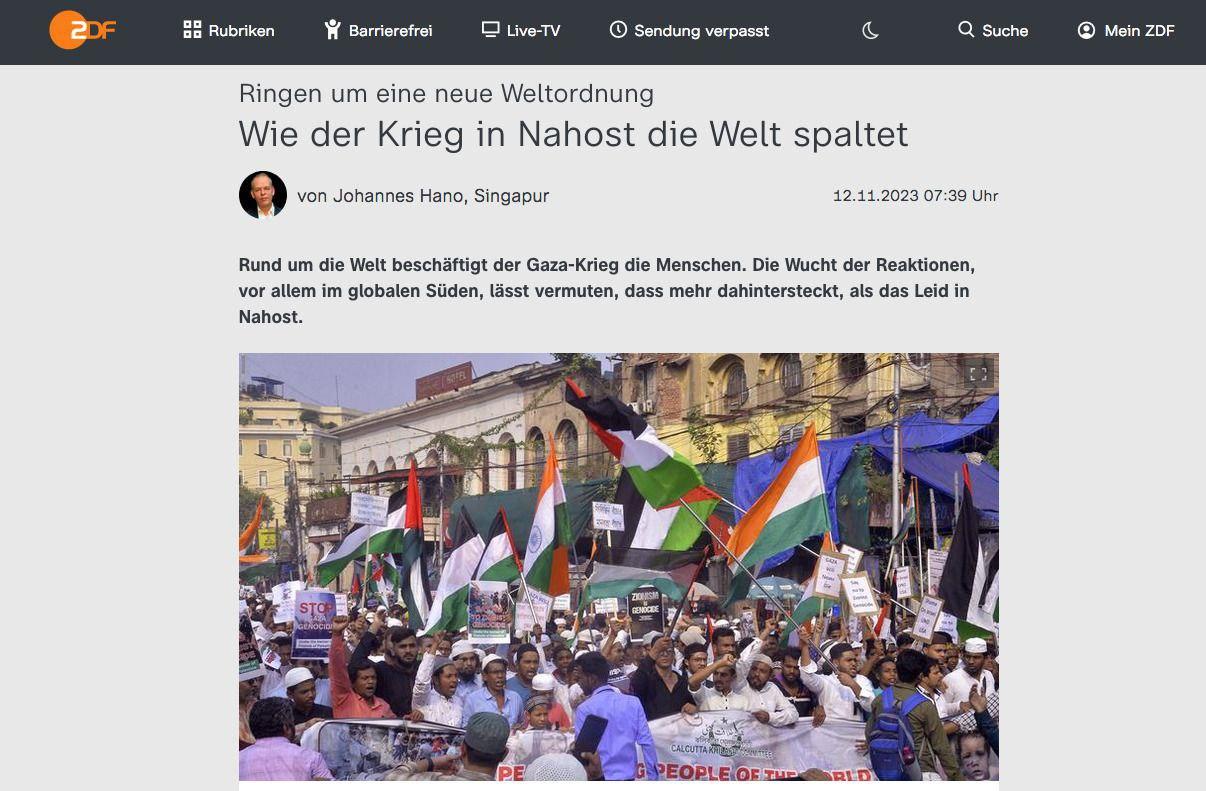Viewport: 1206px width, 791px height.
Task: Toggle dark mode with the moon icon
Action: (x=870, y=31)
